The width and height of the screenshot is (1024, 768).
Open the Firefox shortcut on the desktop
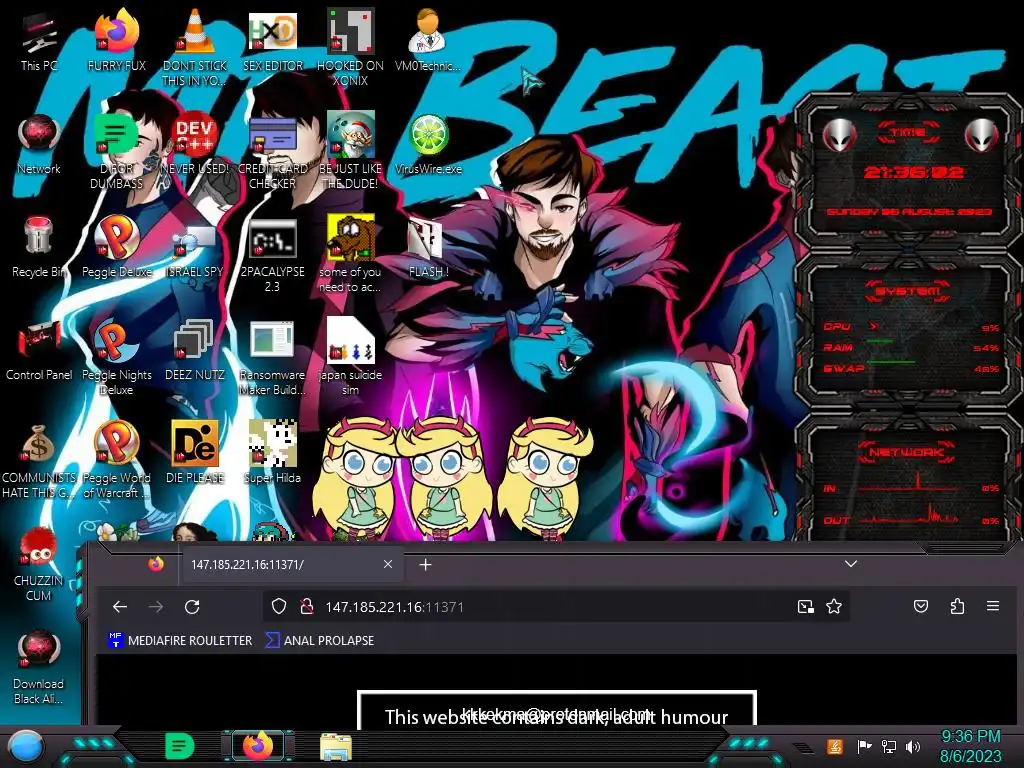coord(116,40)
